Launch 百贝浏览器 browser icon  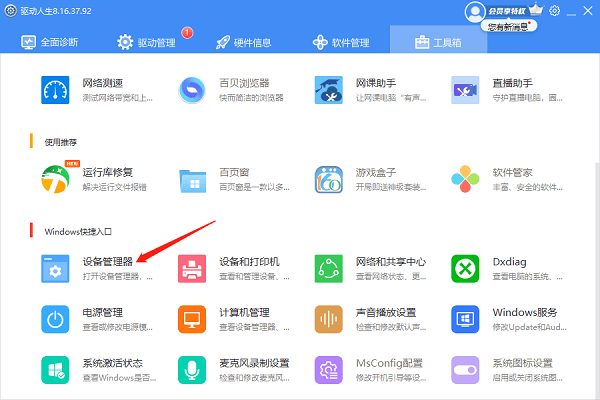click(x=192, y=91)
